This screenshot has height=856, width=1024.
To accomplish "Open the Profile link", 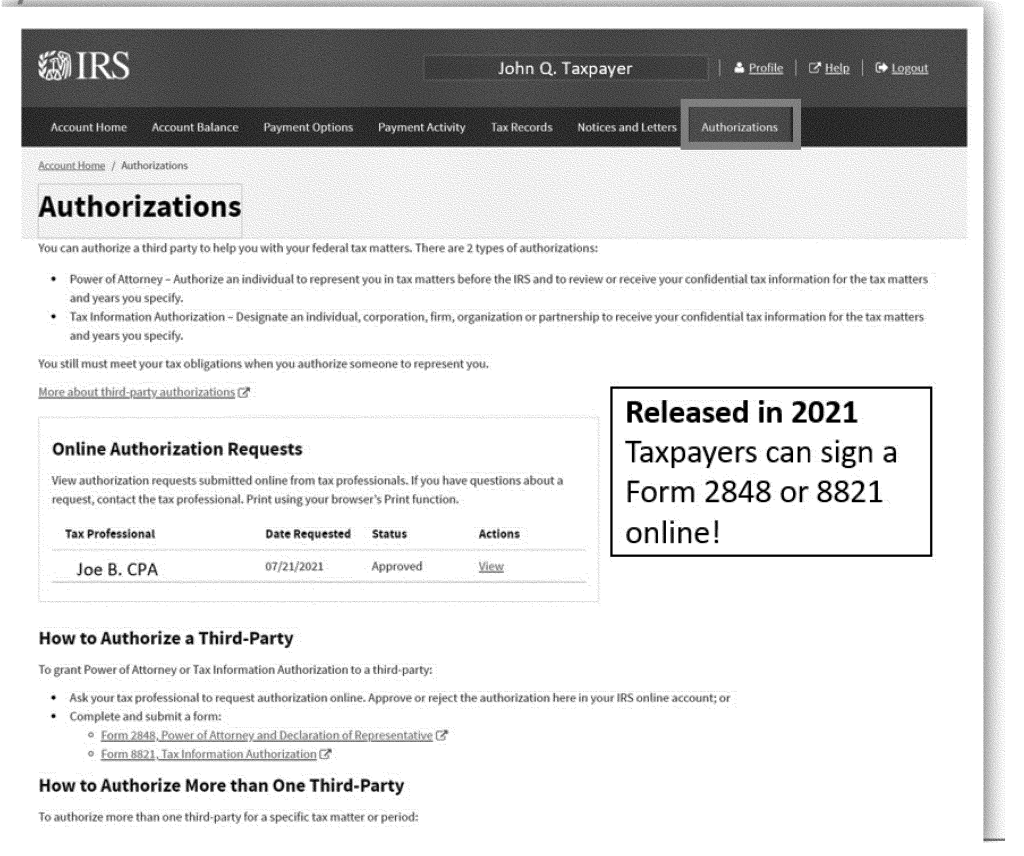I will tap(765, 68).
